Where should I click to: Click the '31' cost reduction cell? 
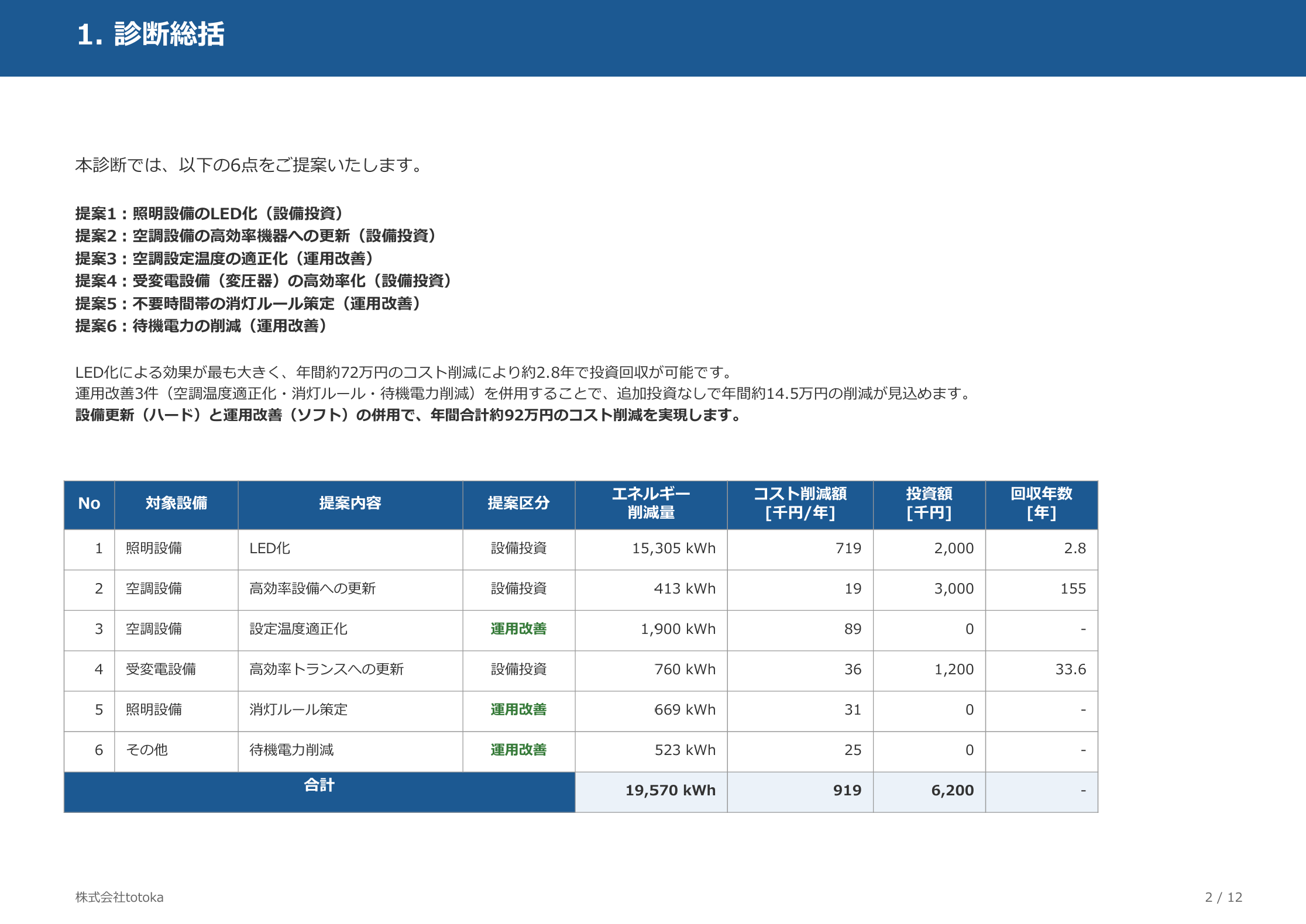(x=800, y=711)
